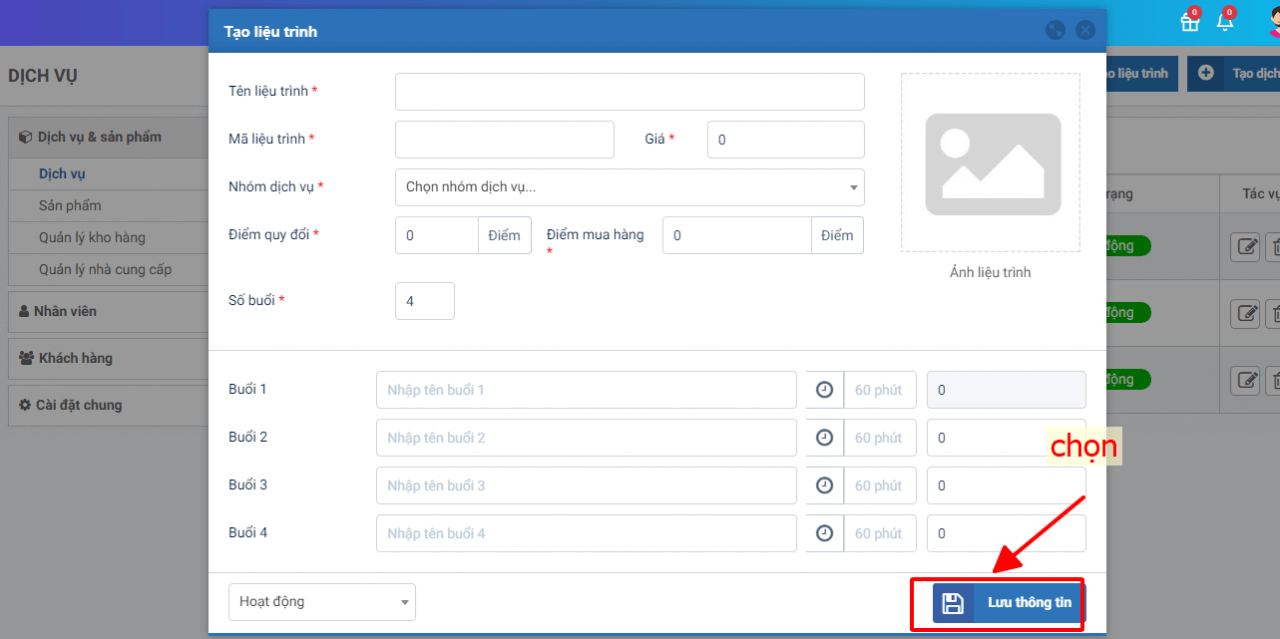The image size is (1280, 639).
Task: Select Quản lý kho hàng menu item
Action: click(x=92, y=237)
